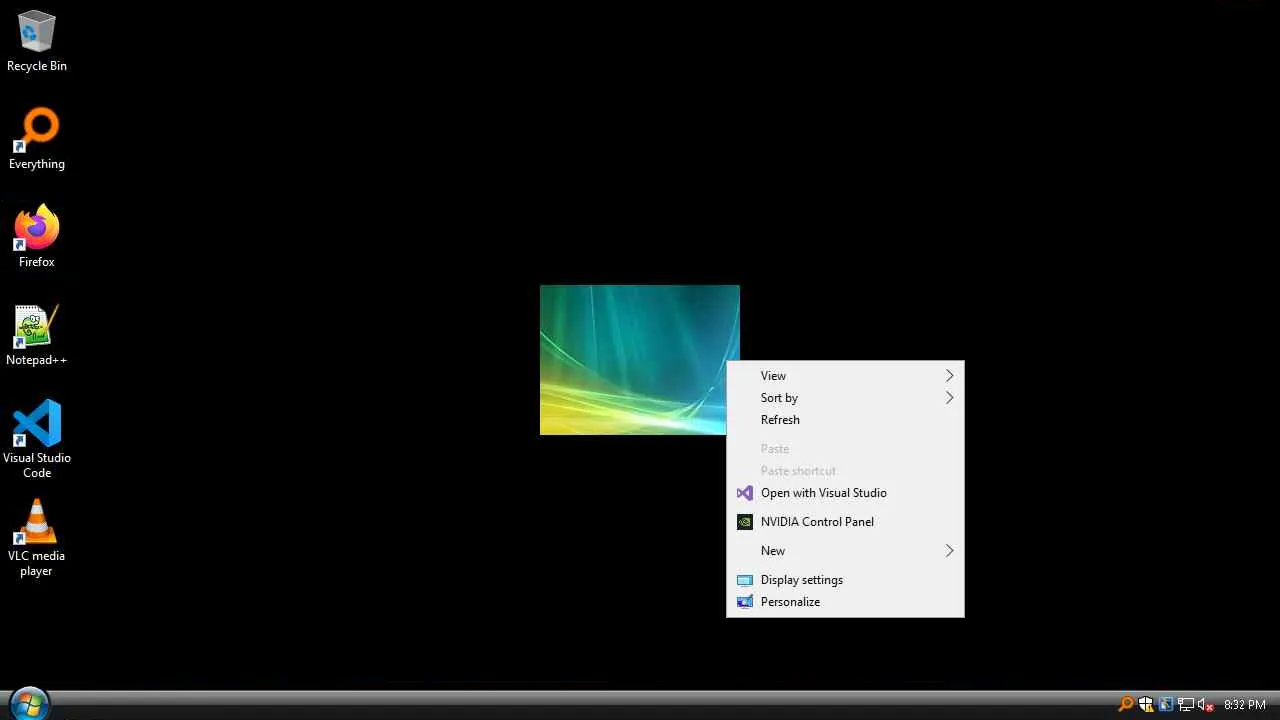
Task: Click the muted speaker volume tray icon
Action: pyautogui.click(x=1206, y=705)
